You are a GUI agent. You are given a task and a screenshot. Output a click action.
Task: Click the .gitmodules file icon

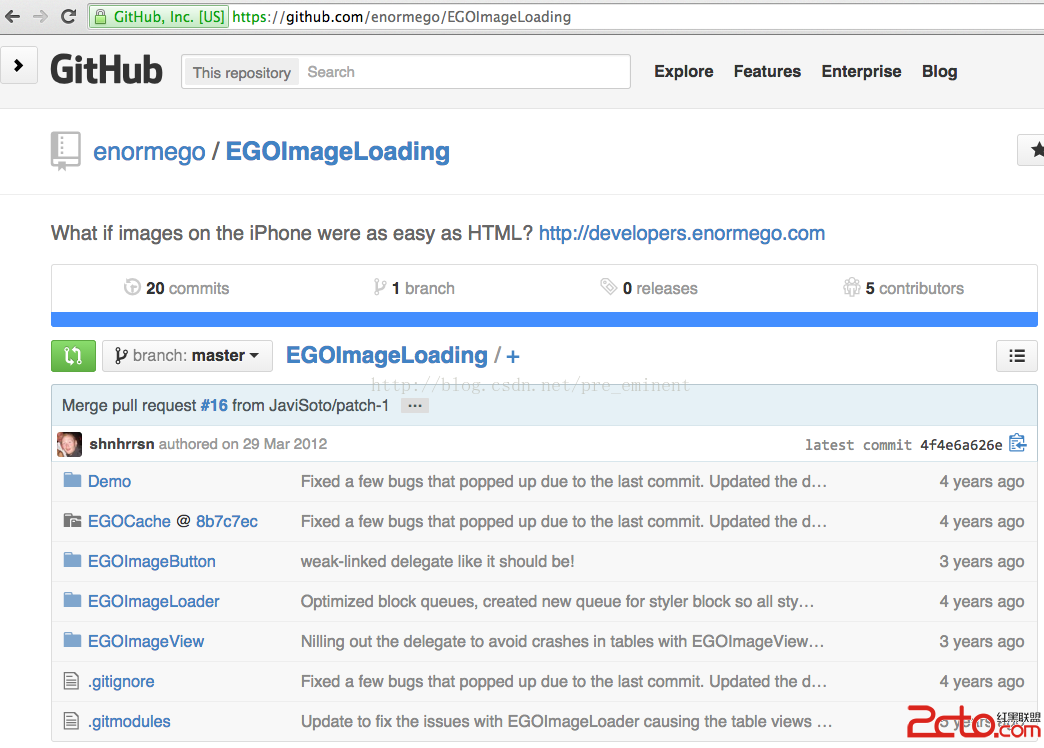71,721
